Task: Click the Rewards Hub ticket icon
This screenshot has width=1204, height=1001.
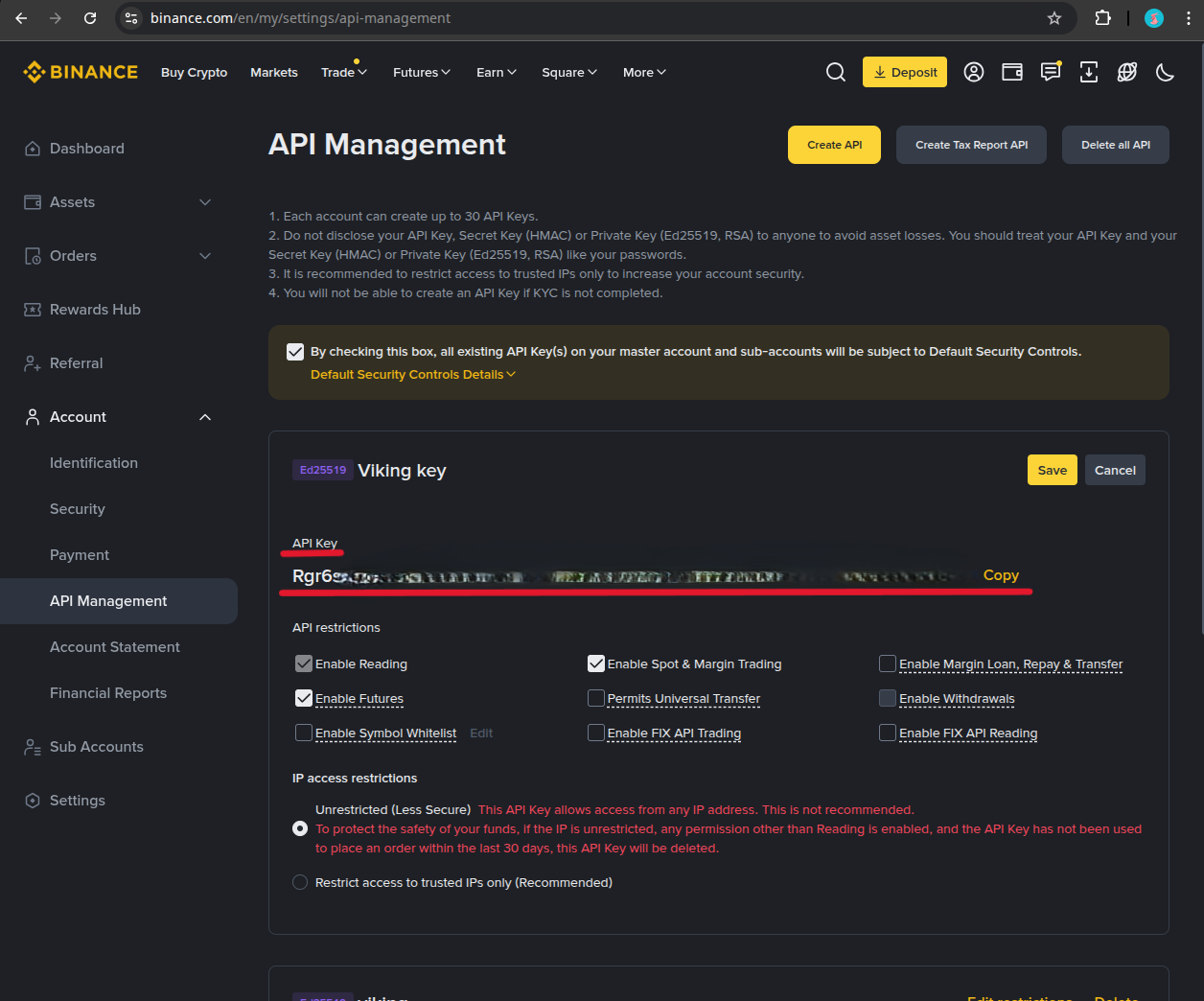Action: pos(33,310)
